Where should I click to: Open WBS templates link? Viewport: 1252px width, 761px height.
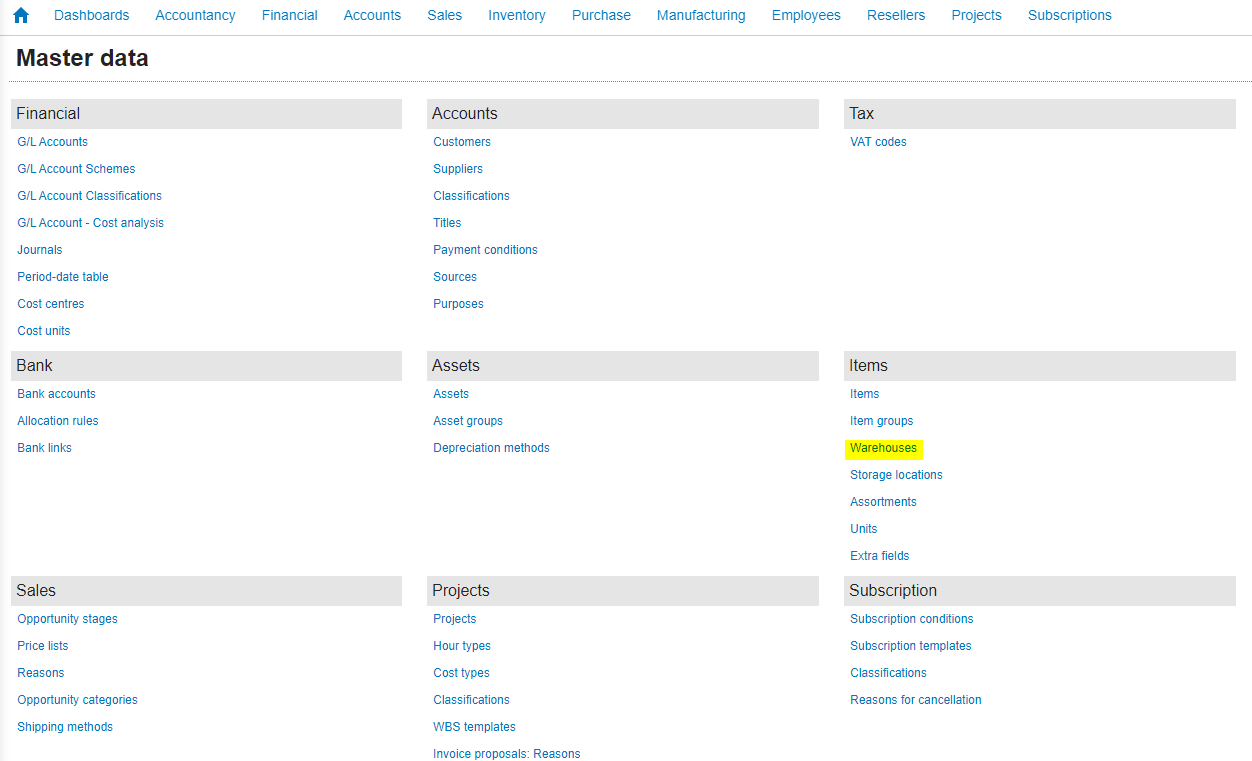(474, 727)
